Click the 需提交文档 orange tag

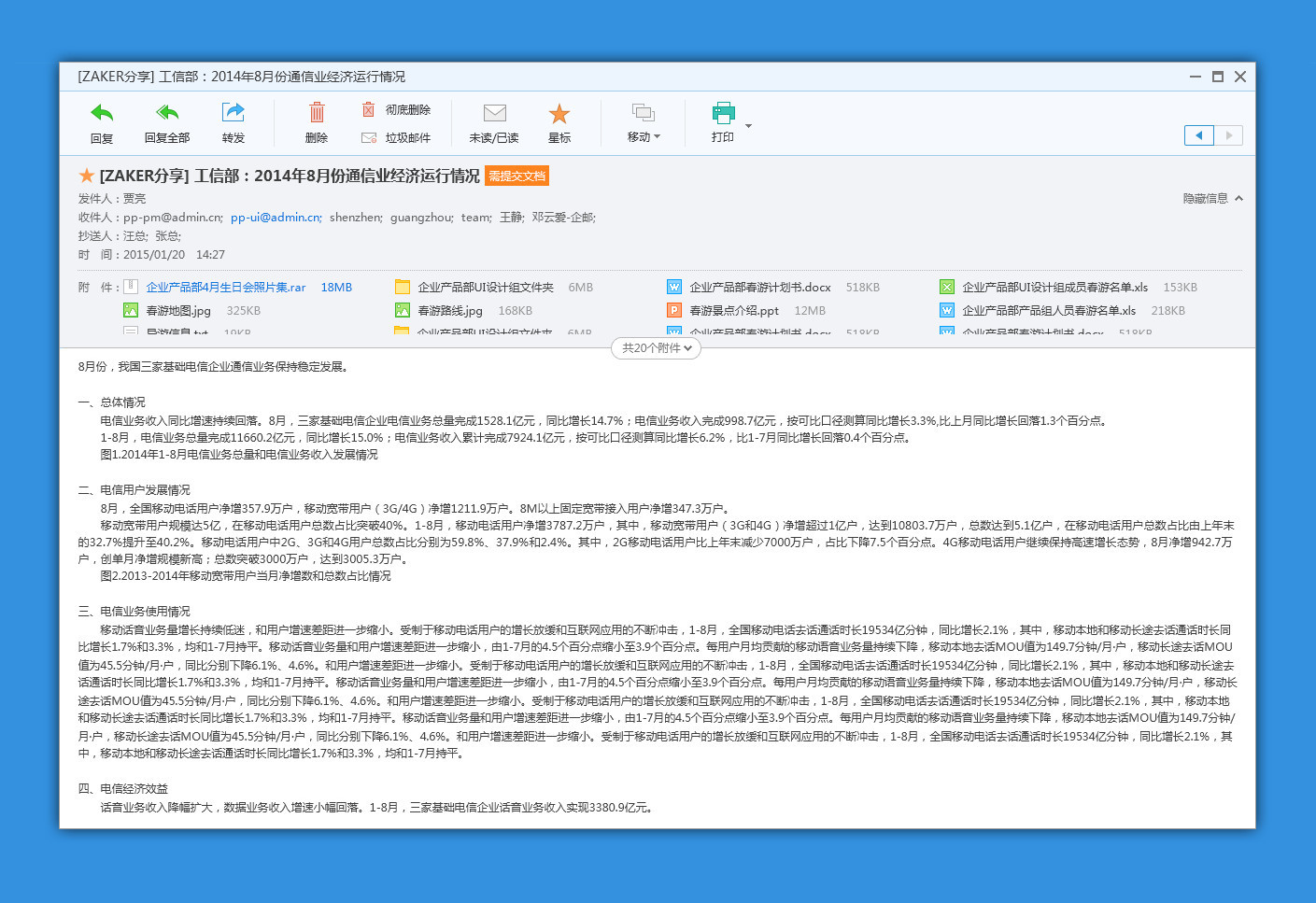pos(516,176)
